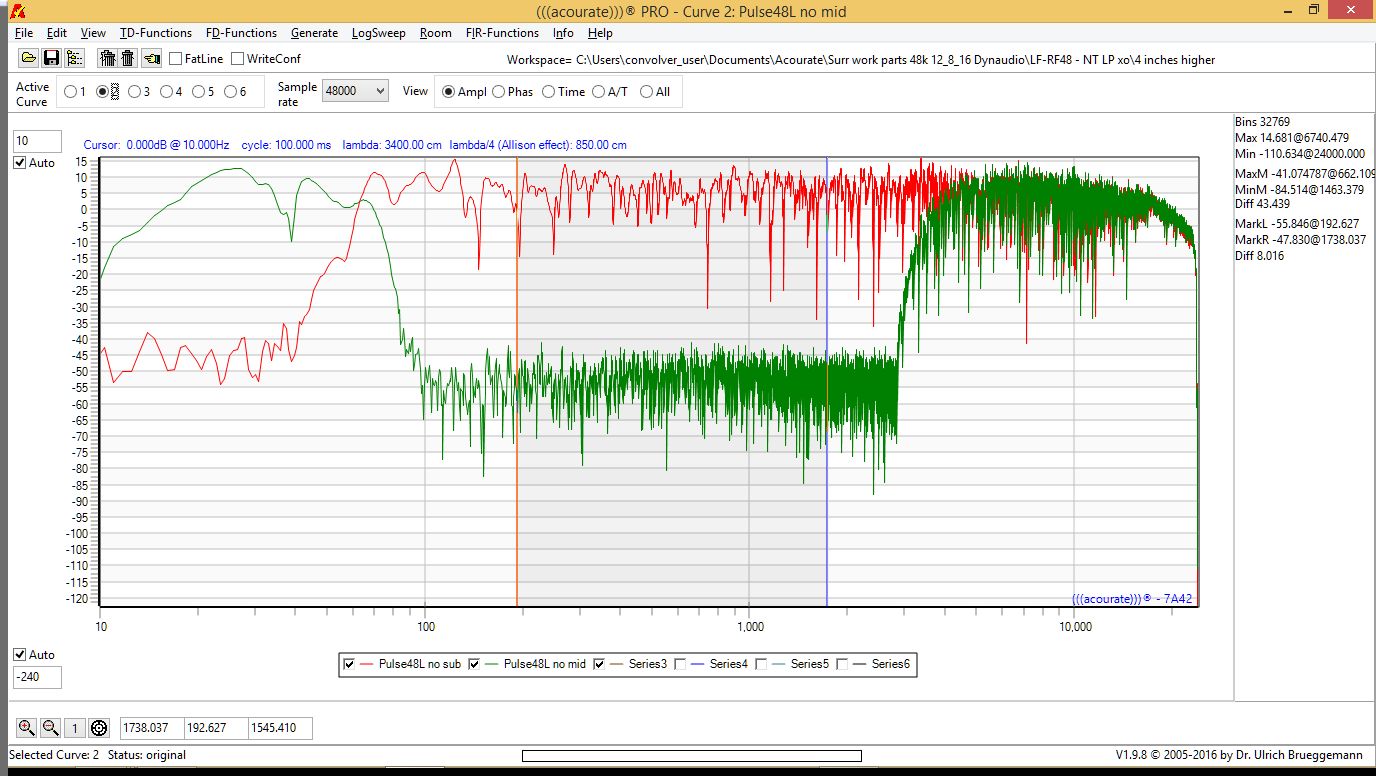Click the pointing hand icon
The width and height of the screenshot is (1376, 776).
[x=151, y=58]
